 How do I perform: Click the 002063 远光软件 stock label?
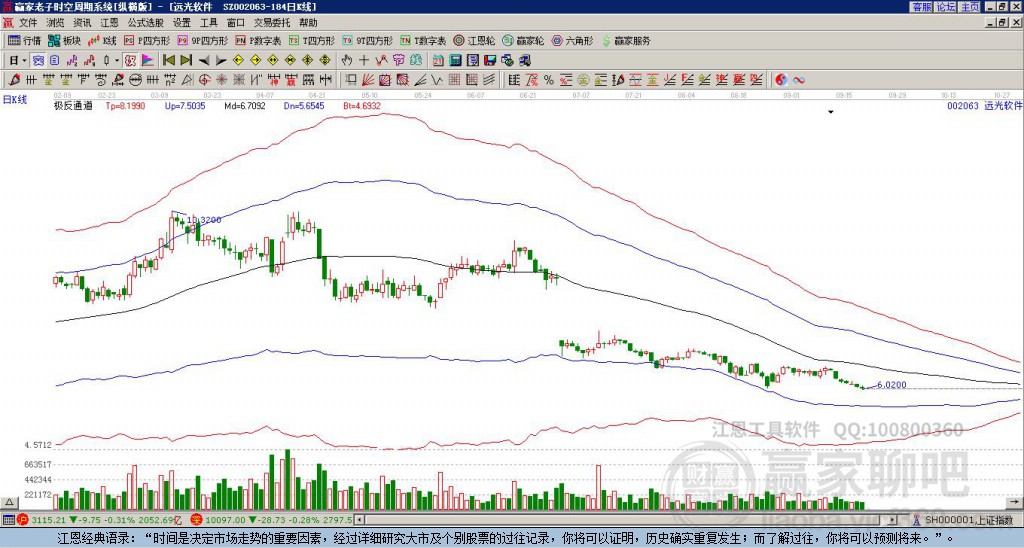(x=984, y=105)
